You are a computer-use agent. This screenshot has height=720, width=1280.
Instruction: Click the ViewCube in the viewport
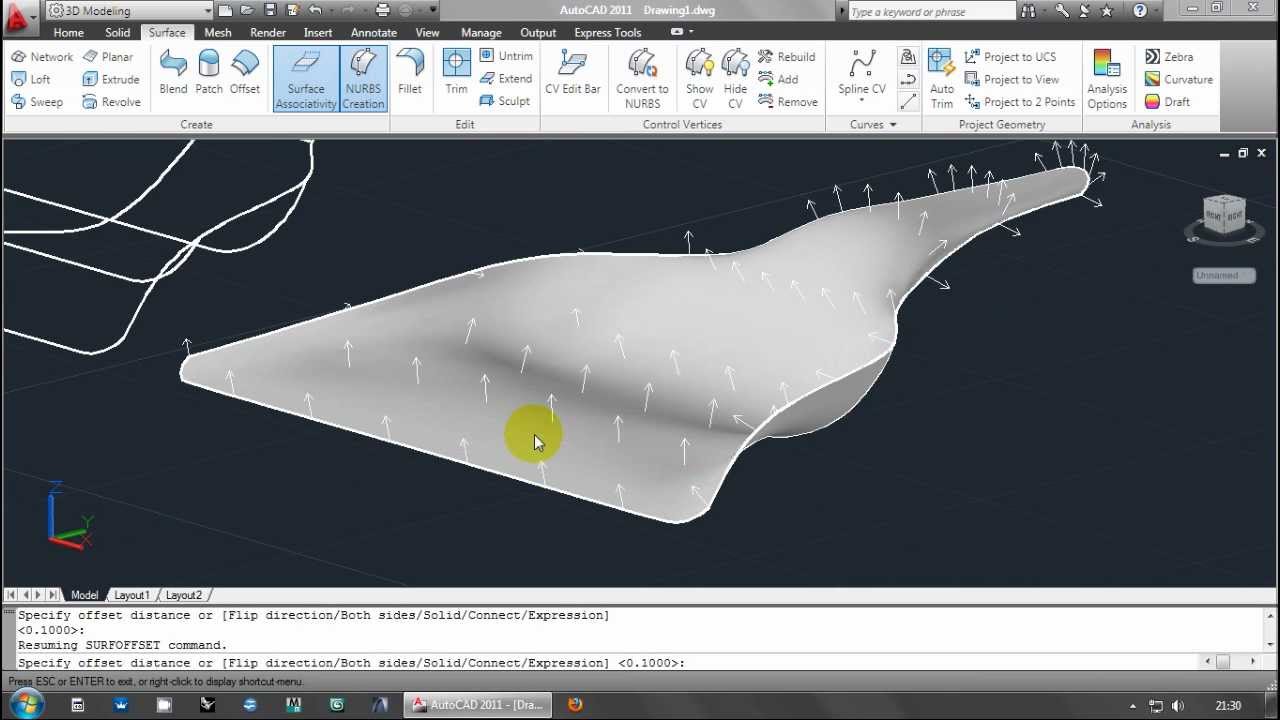pyautogui.click(x=1224, y=217)
